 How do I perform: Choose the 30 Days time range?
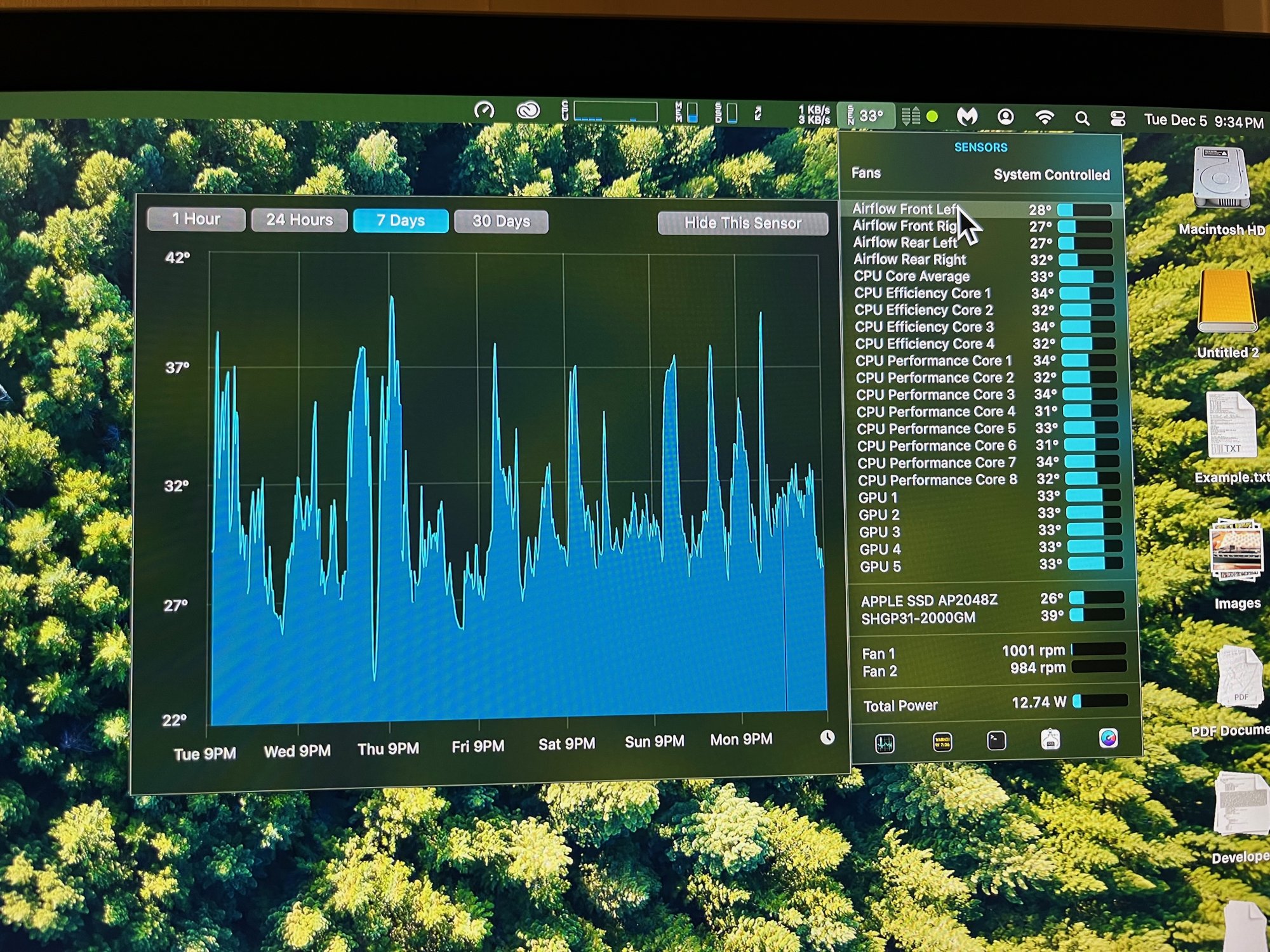pyautogui.click(x=501, y=221)
